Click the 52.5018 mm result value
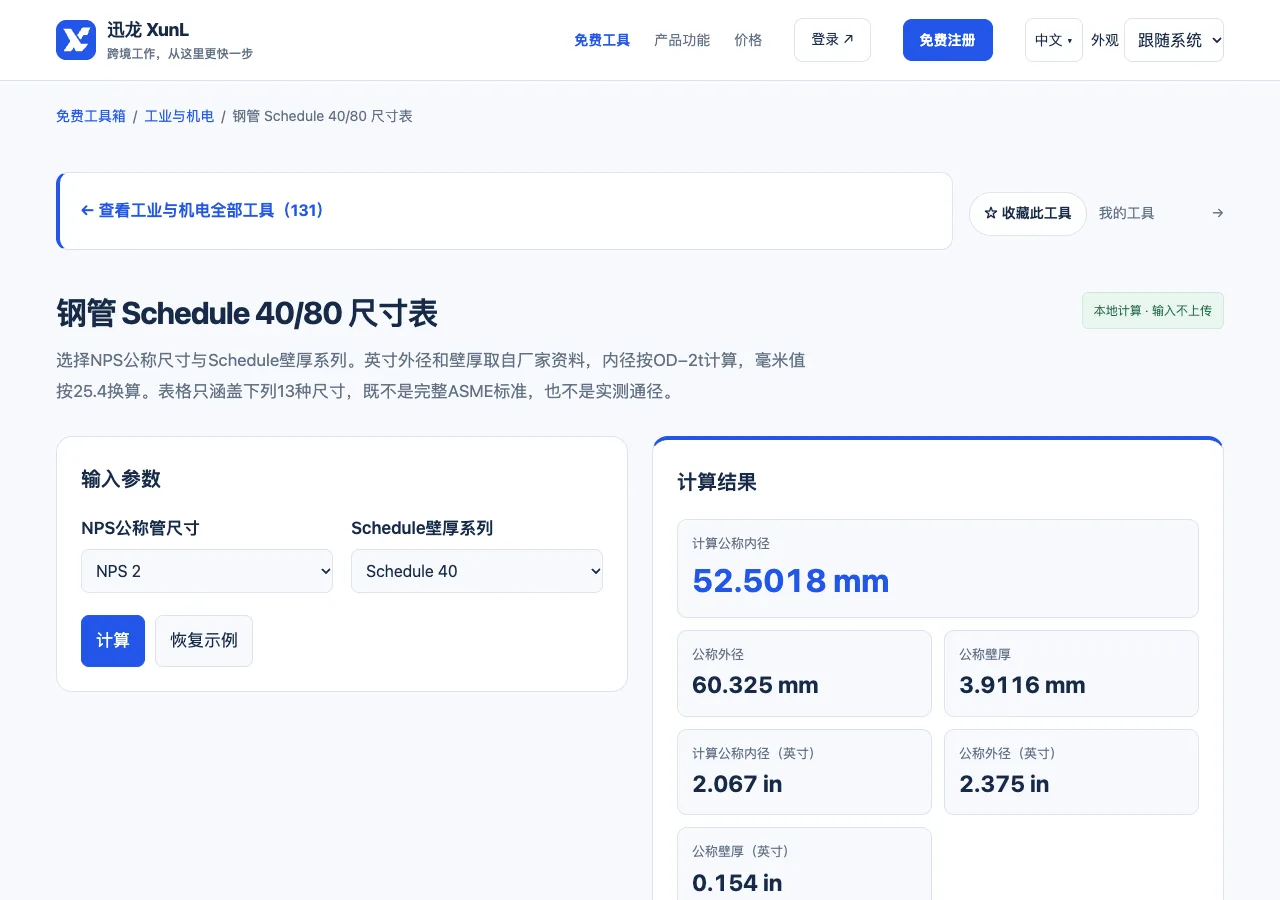1280x900 pixels. click(790, 581)
